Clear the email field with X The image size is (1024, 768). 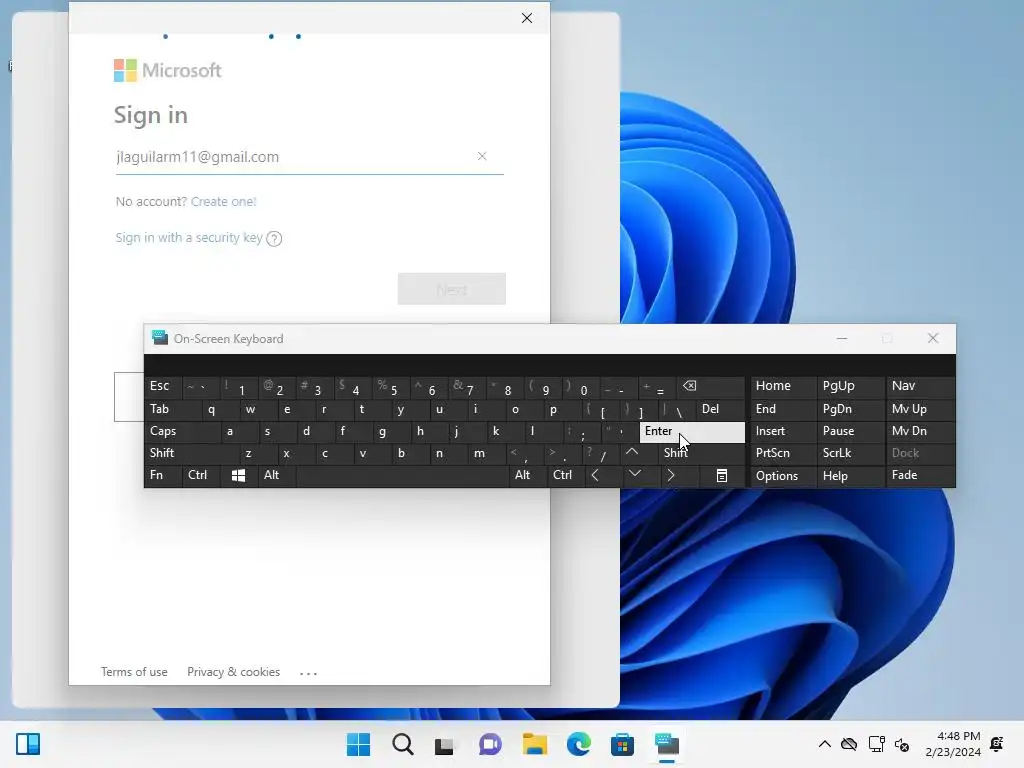pyautogui.click(x=482, y=156)
